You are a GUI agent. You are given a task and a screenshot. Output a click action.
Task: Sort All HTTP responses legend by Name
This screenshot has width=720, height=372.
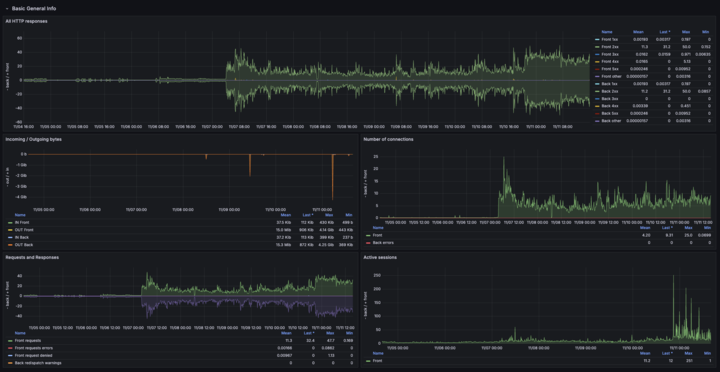click(x=607, y=33)
